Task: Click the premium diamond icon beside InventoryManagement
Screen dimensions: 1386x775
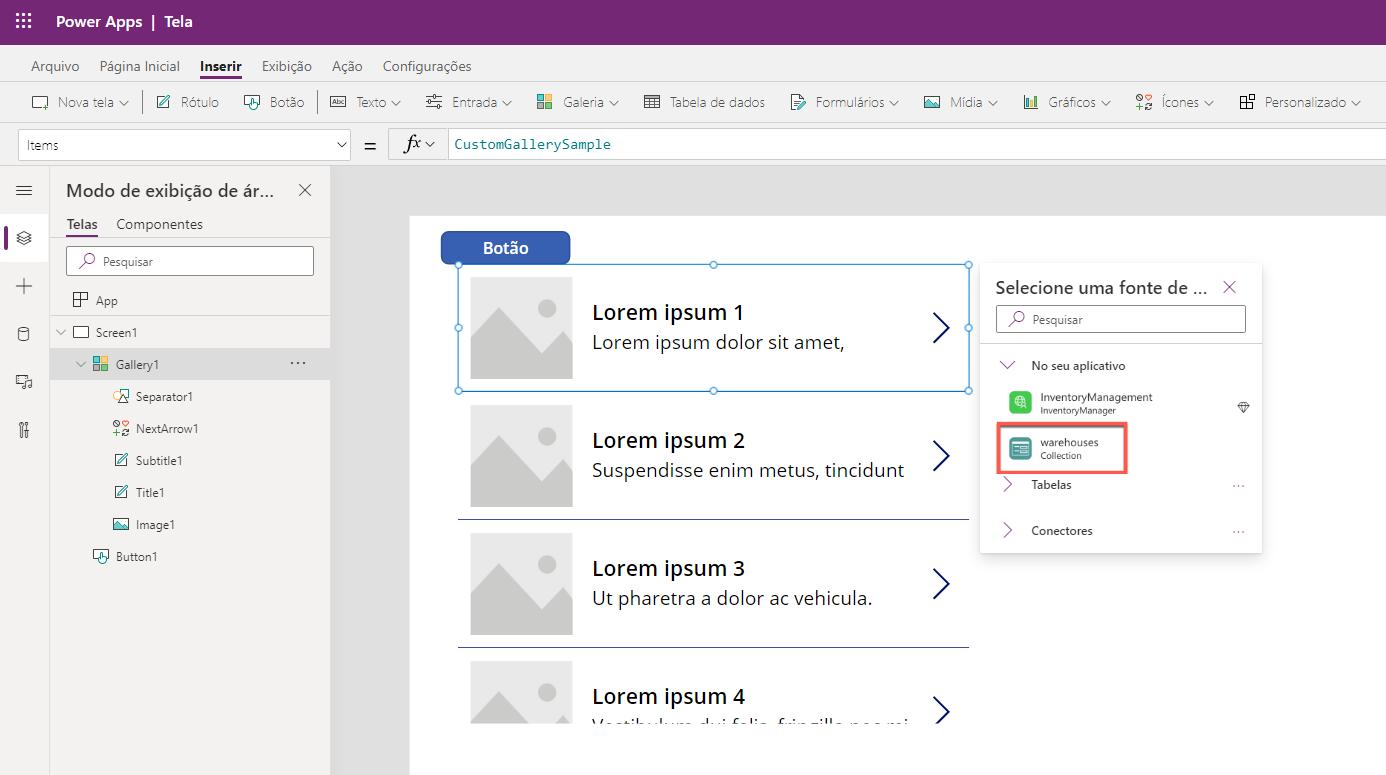Action: tap(1243, 407)
